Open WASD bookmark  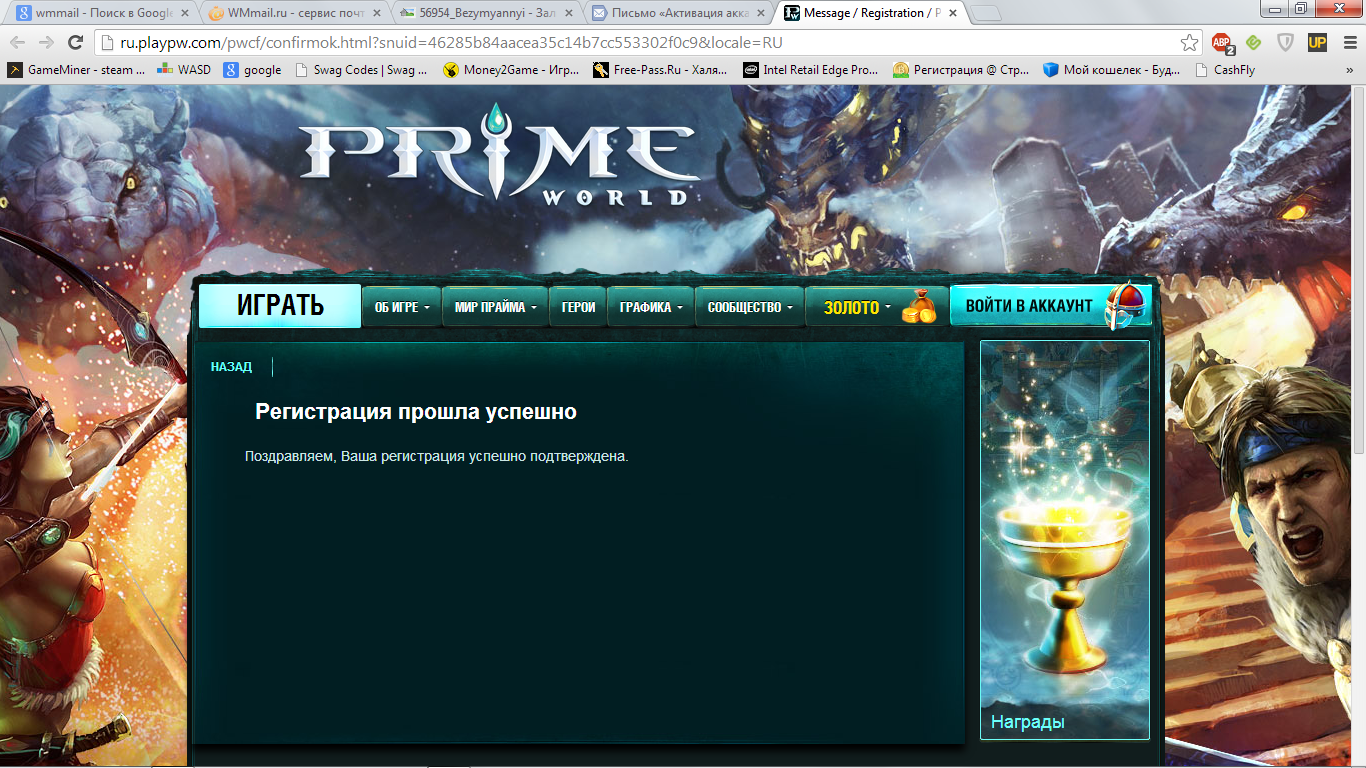184,70
